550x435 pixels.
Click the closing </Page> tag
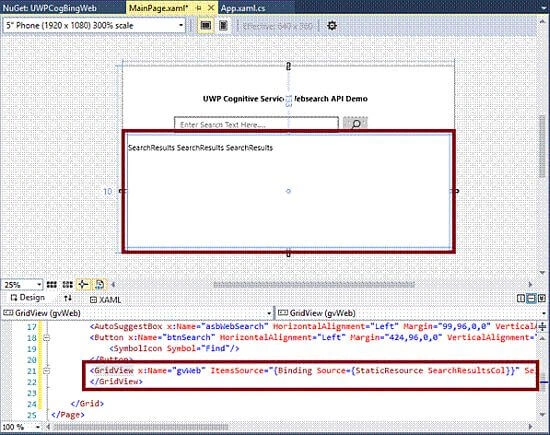(68, 415)
